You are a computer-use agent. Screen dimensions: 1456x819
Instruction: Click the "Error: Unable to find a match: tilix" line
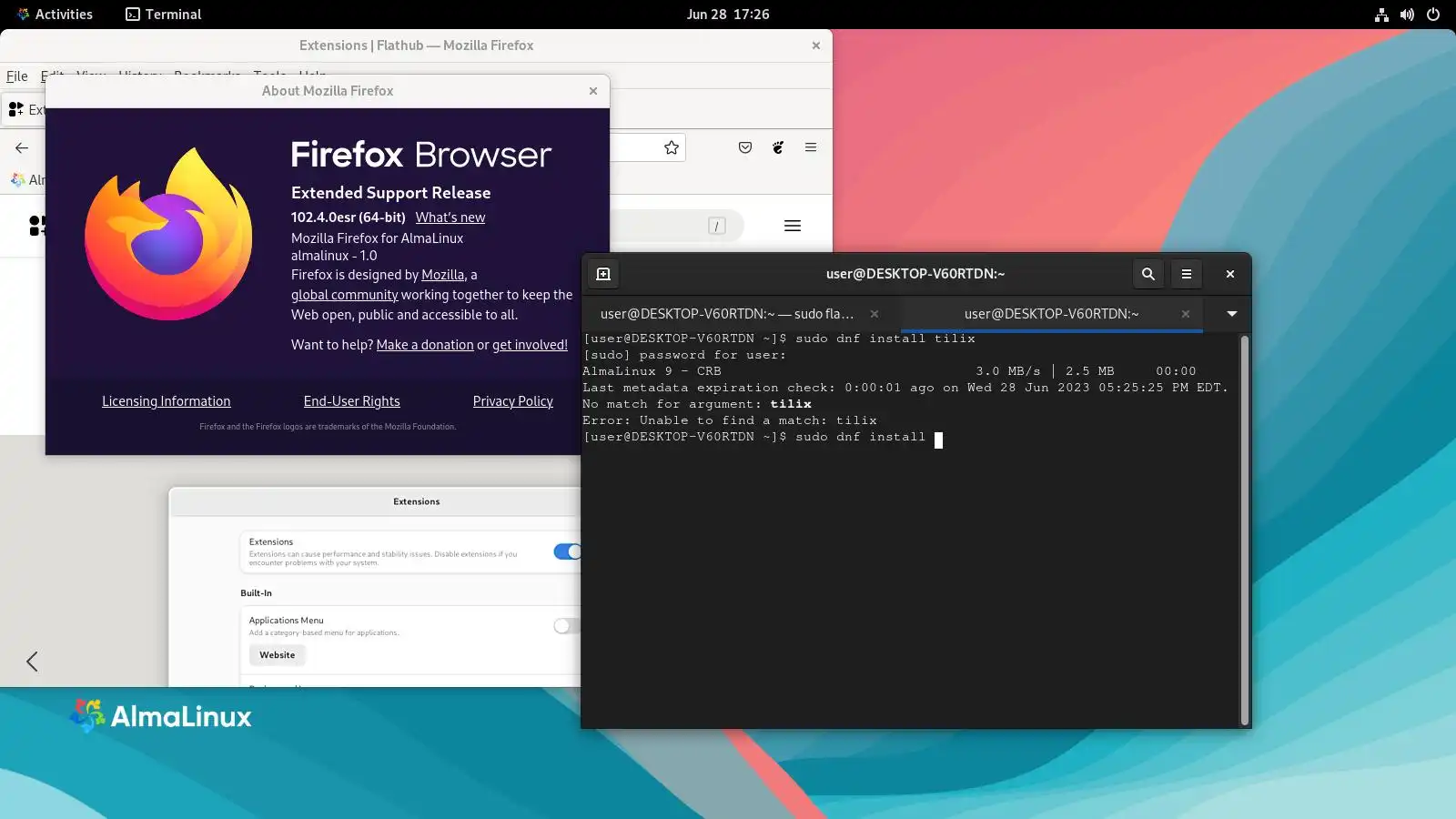730,420
